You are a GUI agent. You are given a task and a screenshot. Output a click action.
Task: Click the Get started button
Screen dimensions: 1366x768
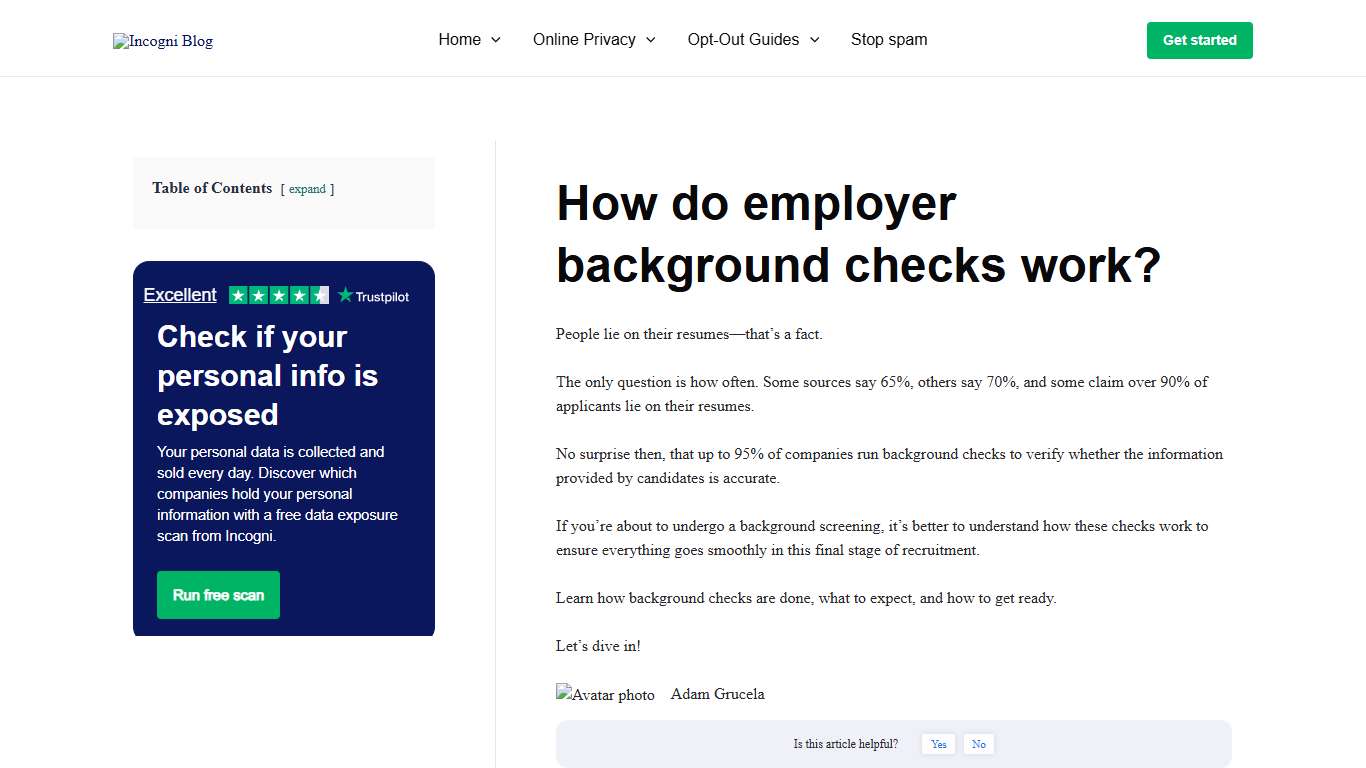1199,40
